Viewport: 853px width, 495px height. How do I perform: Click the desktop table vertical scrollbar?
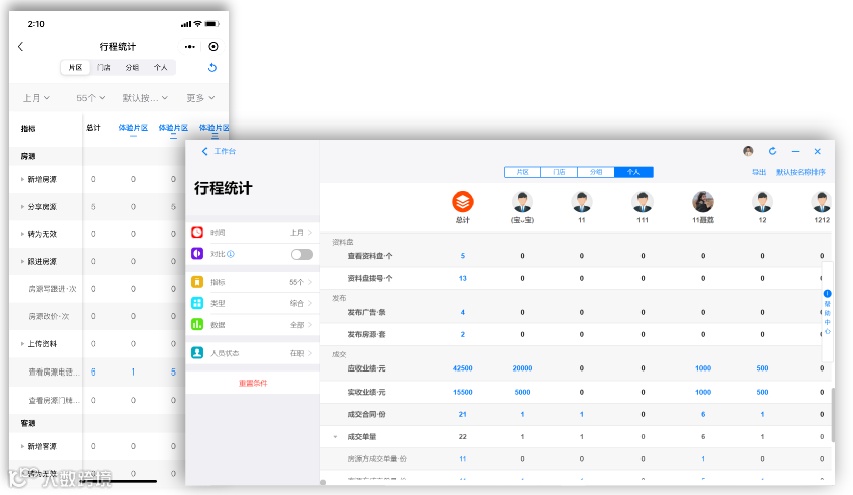coord(832,414)
